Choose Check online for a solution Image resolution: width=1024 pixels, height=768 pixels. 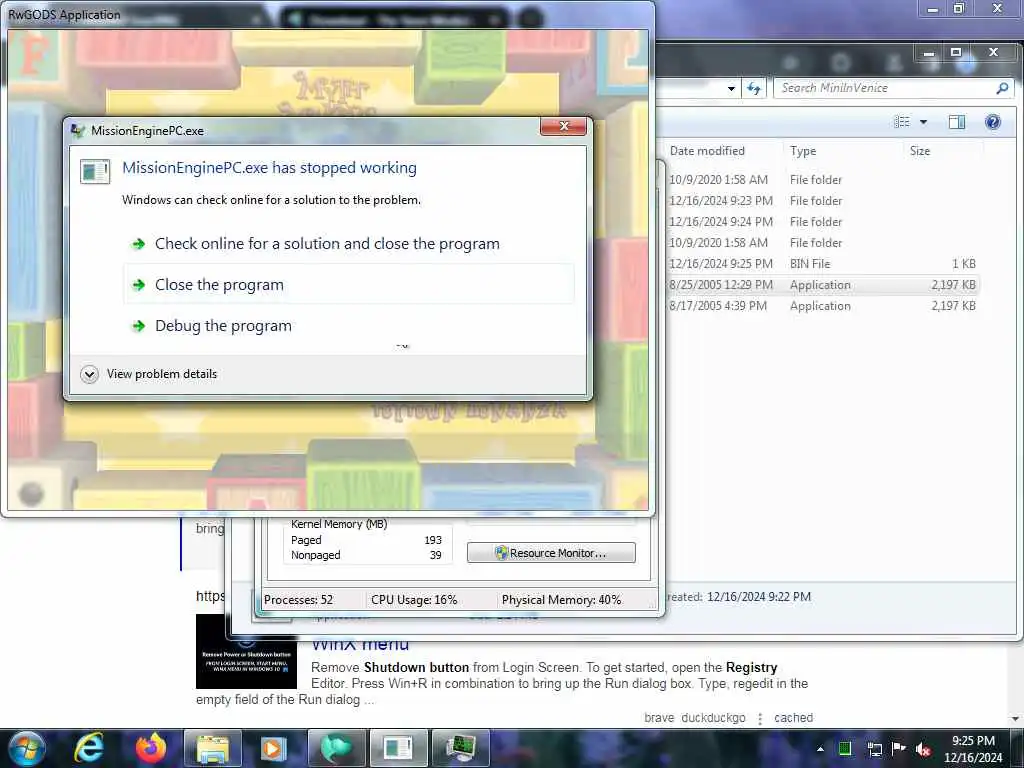[x=348, y=244]
